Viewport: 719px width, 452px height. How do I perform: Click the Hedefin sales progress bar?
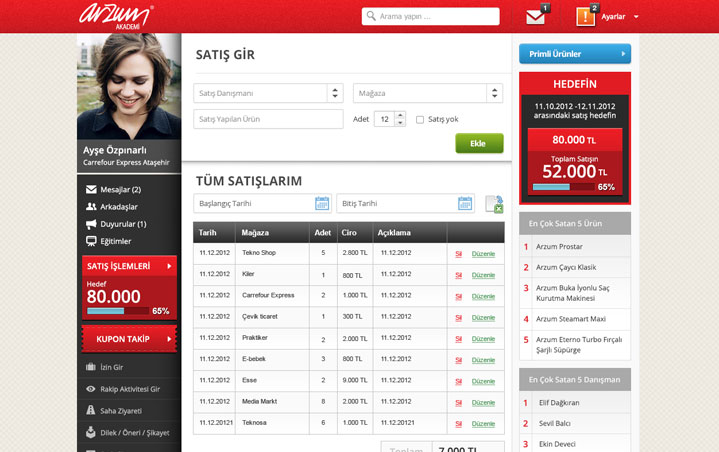pos(565,186)
